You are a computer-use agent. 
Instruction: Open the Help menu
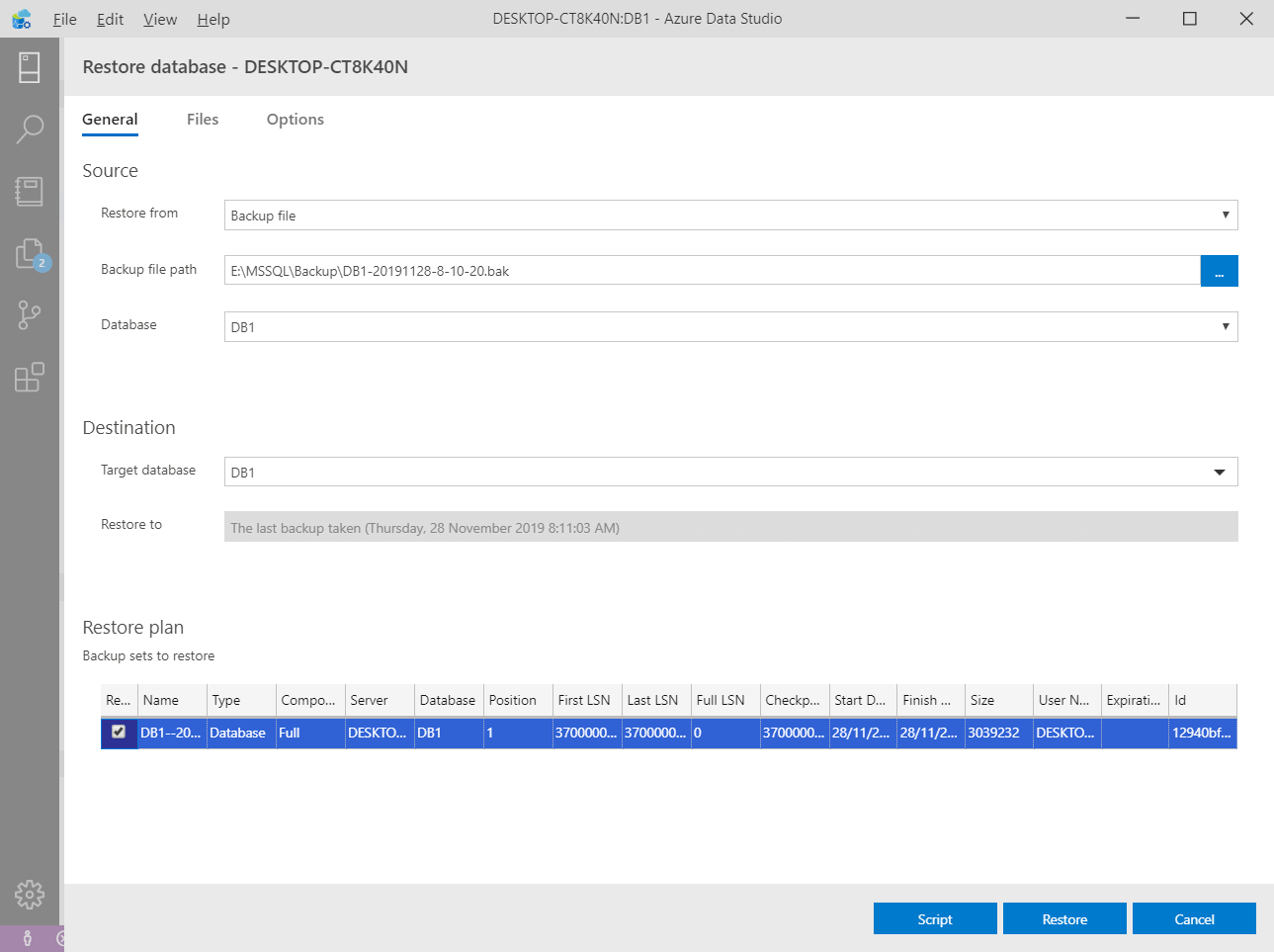click(x=213, y=19)
